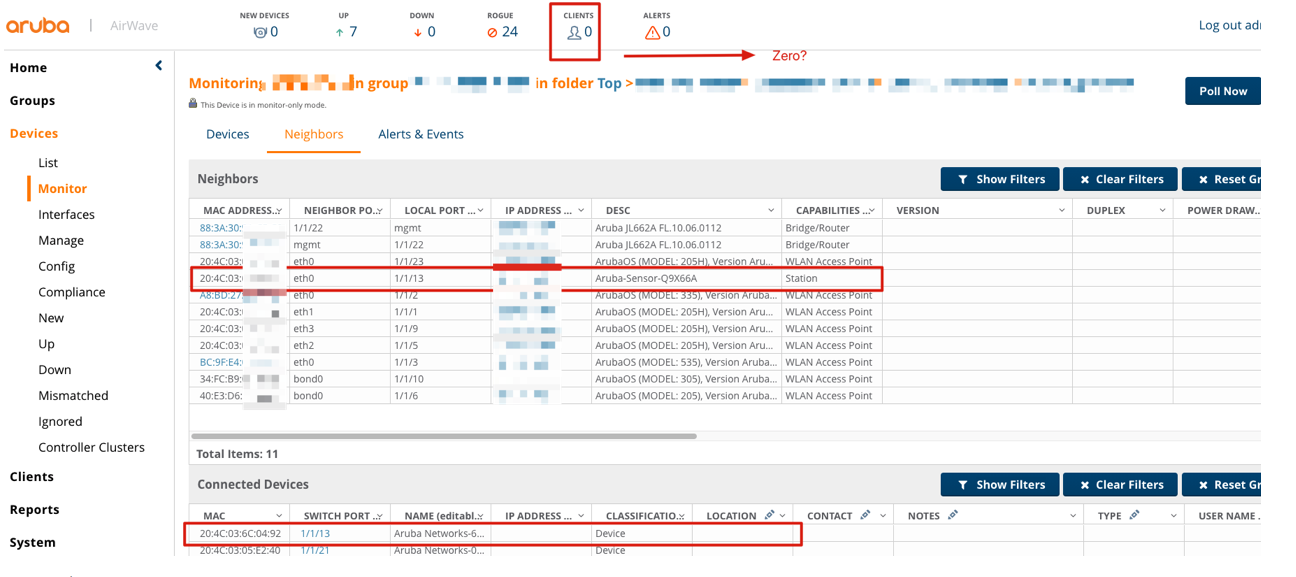Open IP Address column dropdown in Neighbors

click(581, 210)
